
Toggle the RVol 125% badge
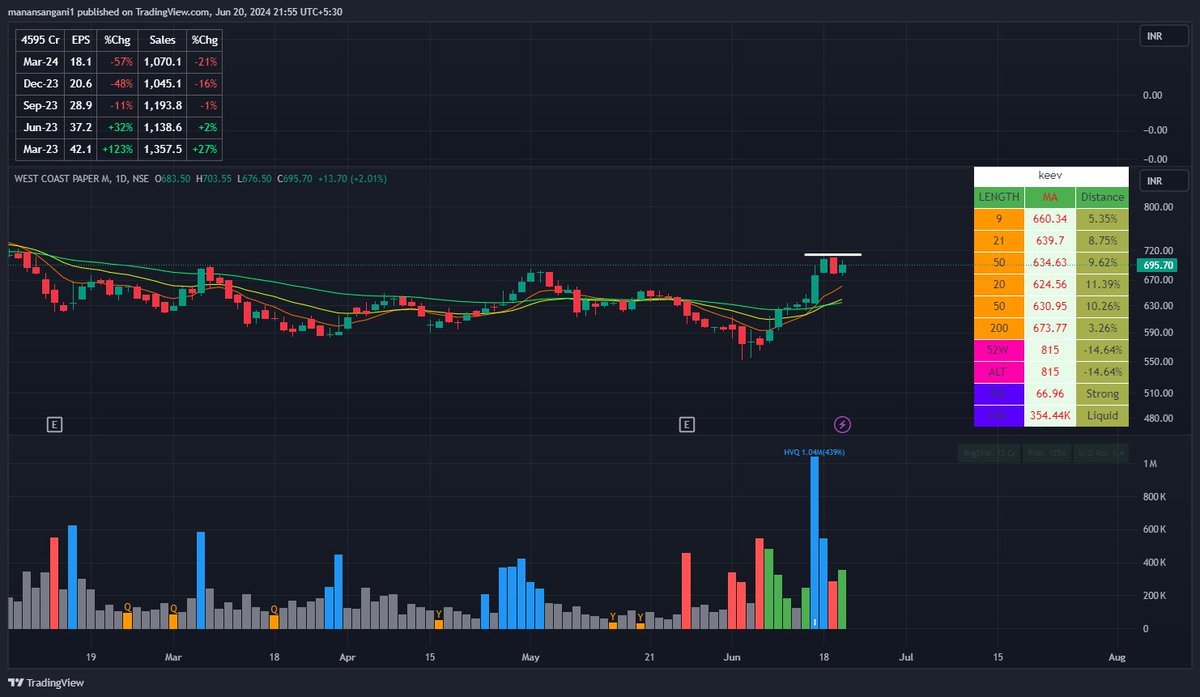[1046, 452]
